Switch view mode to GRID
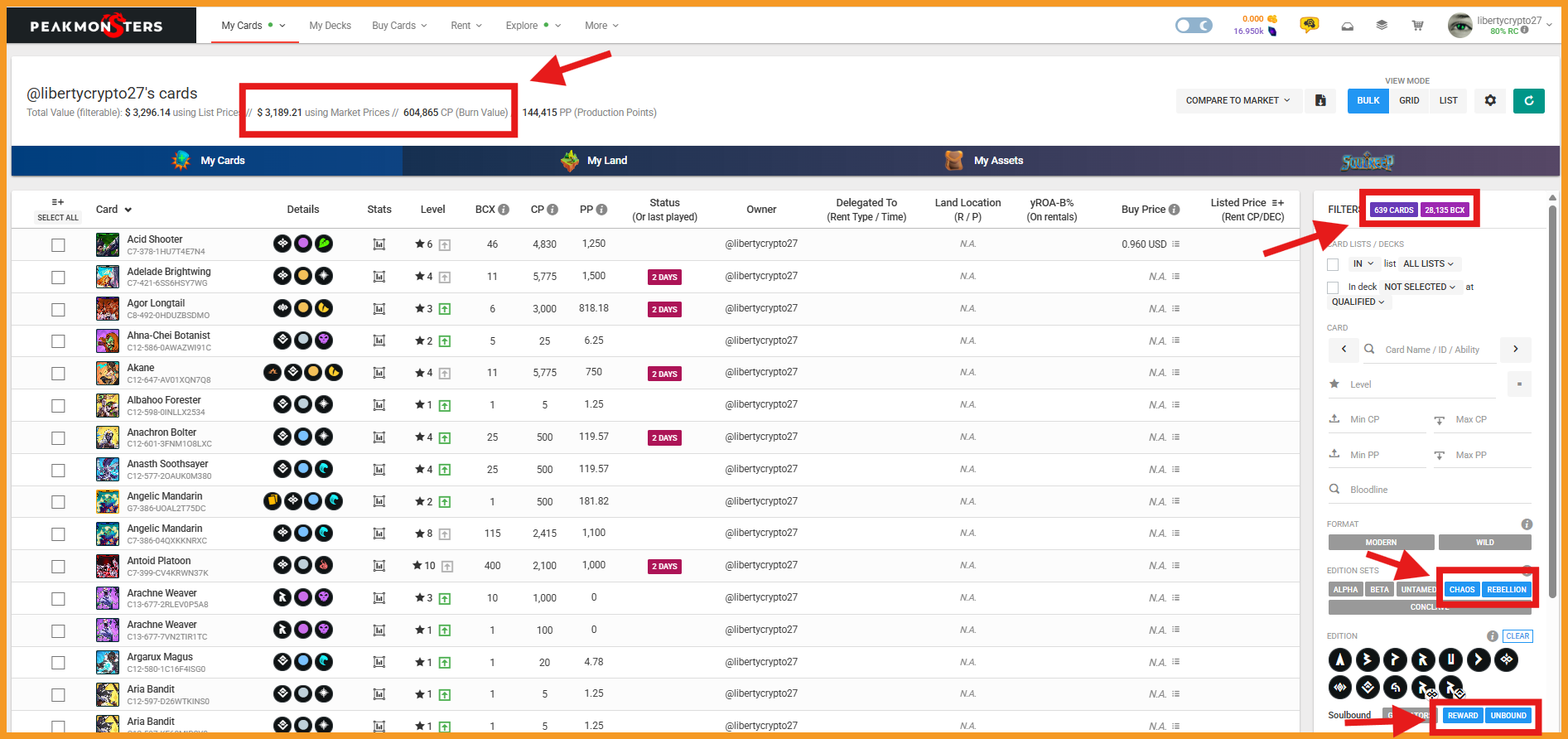This screenshot has width=1568, height=739. [1409, 100]
